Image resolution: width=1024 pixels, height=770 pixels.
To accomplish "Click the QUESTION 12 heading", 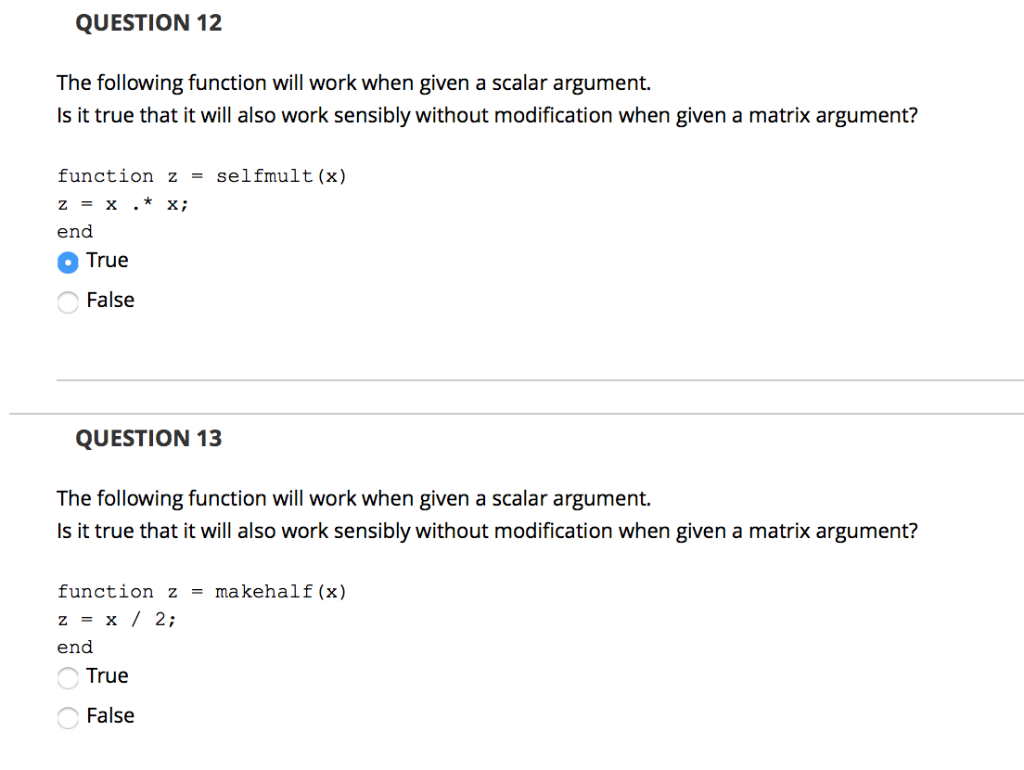I will click(x=149, y=22).
